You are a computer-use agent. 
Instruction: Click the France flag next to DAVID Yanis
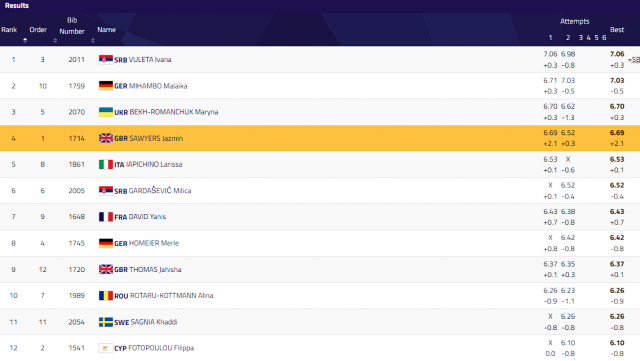pos(106,216)
